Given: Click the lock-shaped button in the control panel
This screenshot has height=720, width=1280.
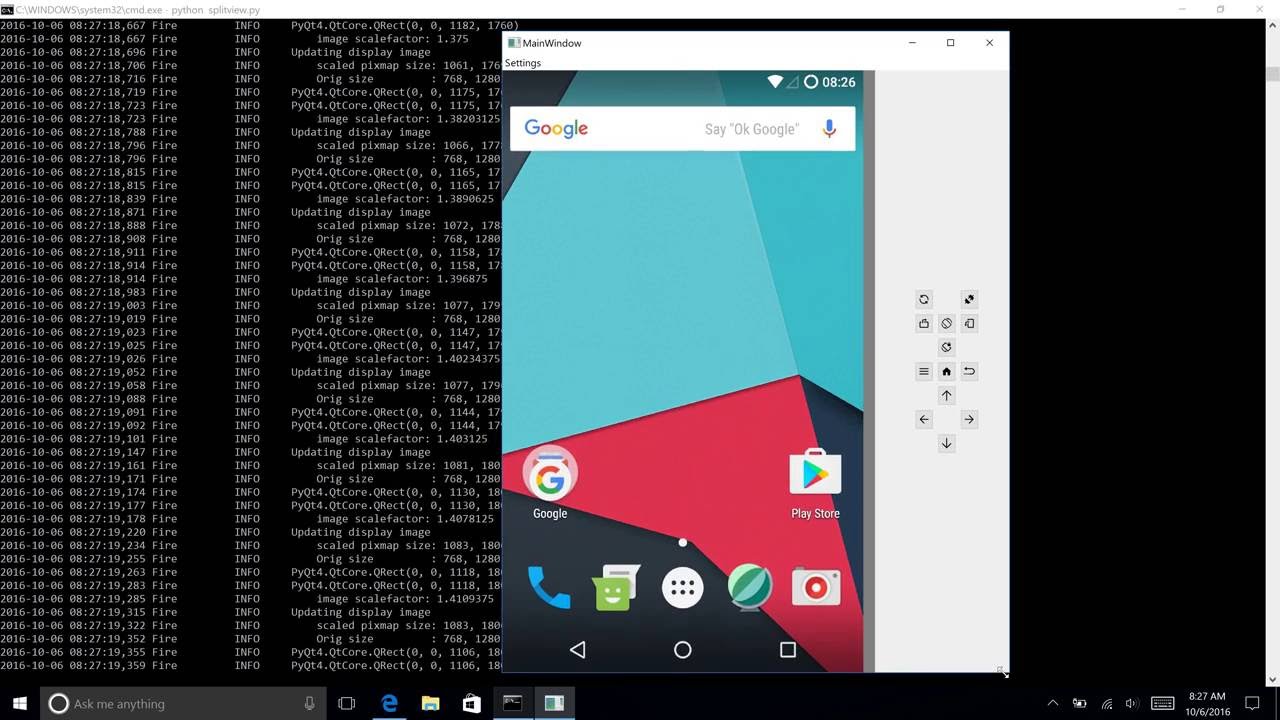Looking at the screenshot, I should 924,323.
